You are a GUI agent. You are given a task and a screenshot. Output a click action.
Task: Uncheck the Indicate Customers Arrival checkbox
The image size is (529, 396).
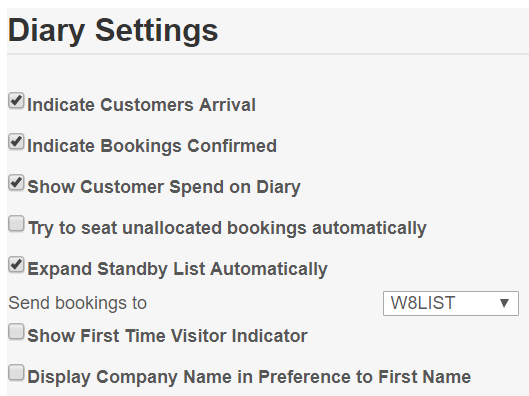click(x=16, y=101)
